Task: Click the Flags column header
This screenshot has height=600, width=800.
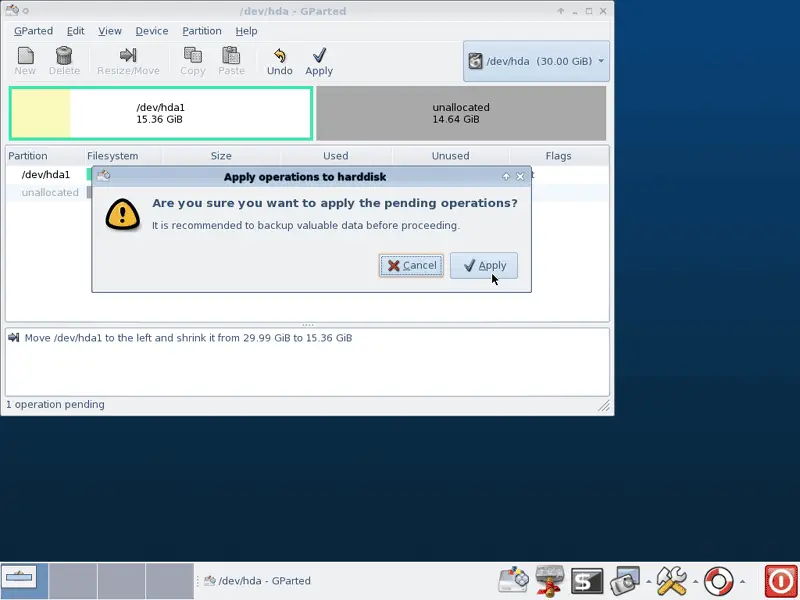Action: tap(559, 156)
